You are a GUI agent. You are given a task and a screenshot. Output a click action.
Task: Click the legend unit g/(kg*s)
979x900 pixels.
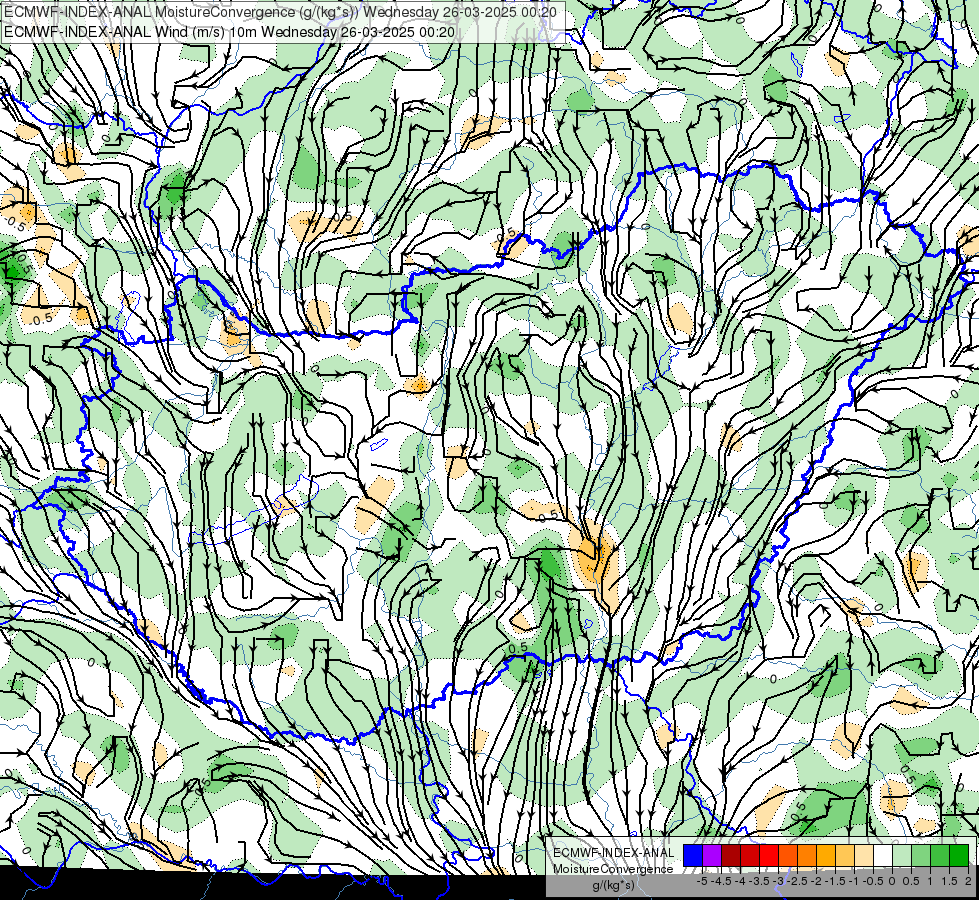[x=614, y=885]
